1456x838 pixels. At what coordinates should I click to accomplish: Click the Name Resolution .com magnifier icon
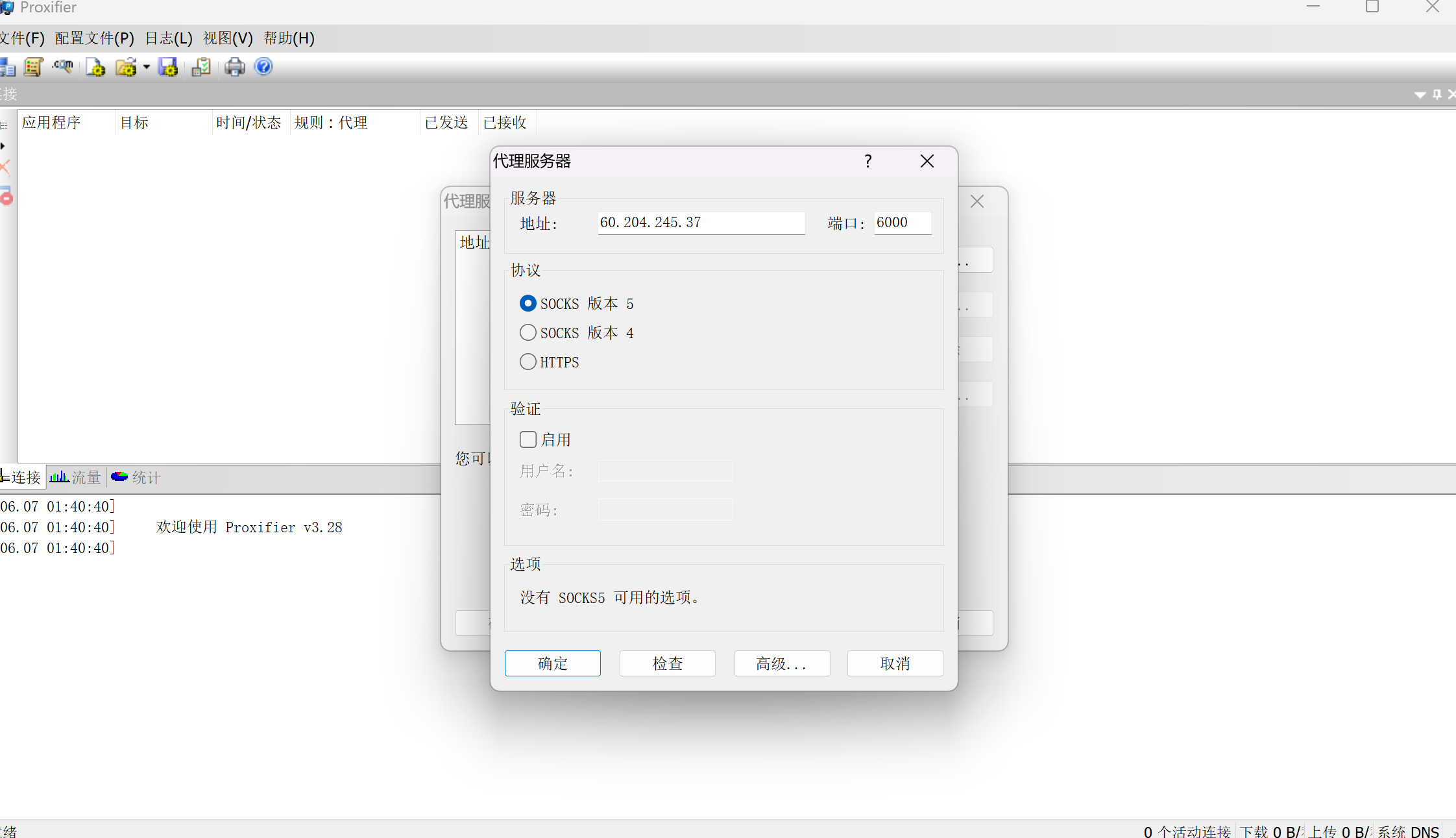pyautogui.click(x=63, y=67)
